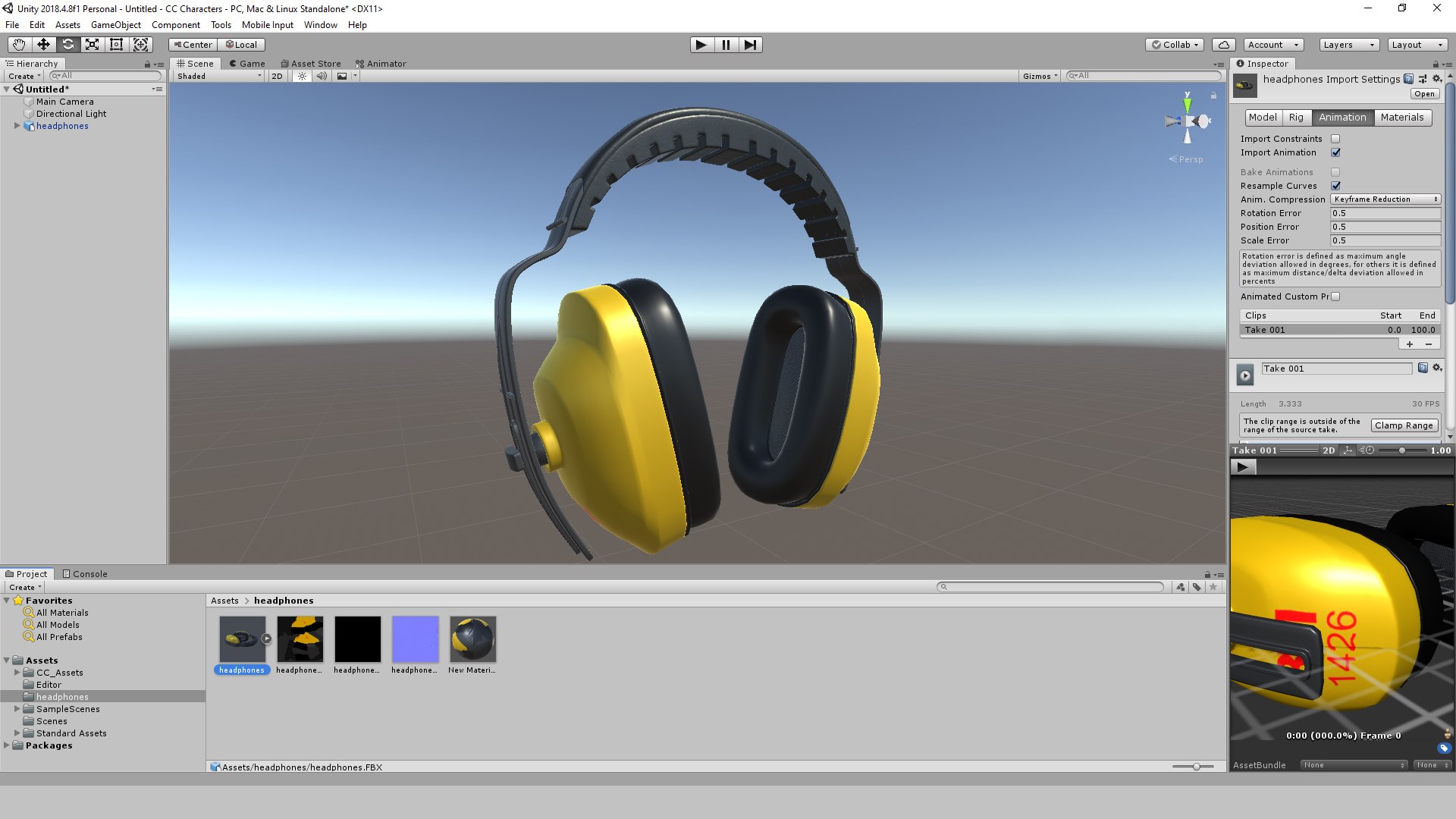This screenshot has width=1456, height=819.
Task: Select the Hand tool in toolbar
Action: tap(19, 45)
